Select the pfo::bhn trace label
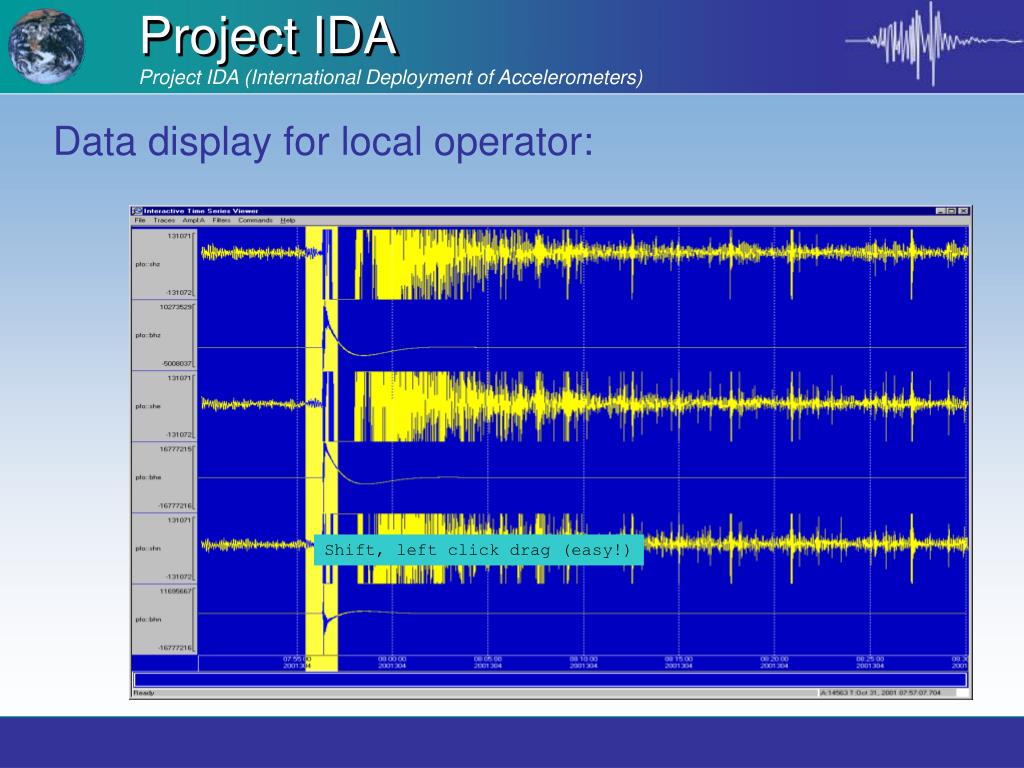Viewport: 1024px width, 768px height. 148,619
